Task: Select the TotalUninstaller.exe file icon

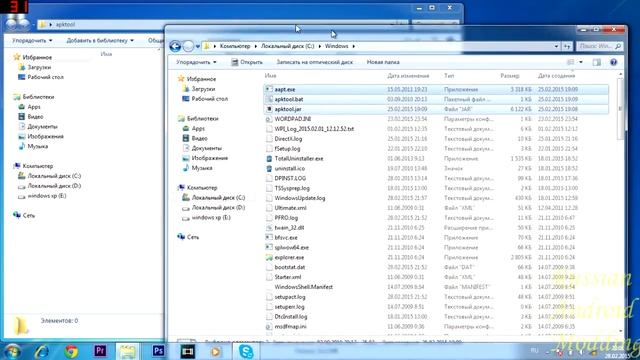Action: (269, 158)
